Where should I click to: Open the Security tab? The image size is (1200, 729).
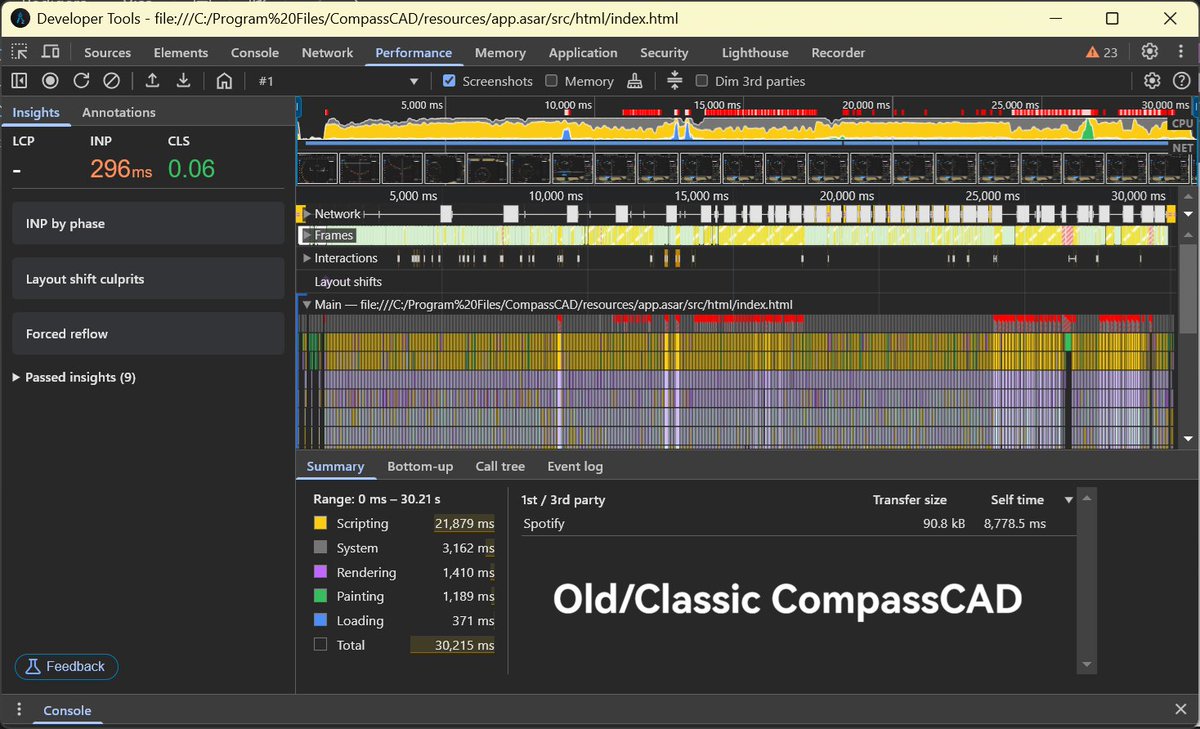tap(664, 53)
